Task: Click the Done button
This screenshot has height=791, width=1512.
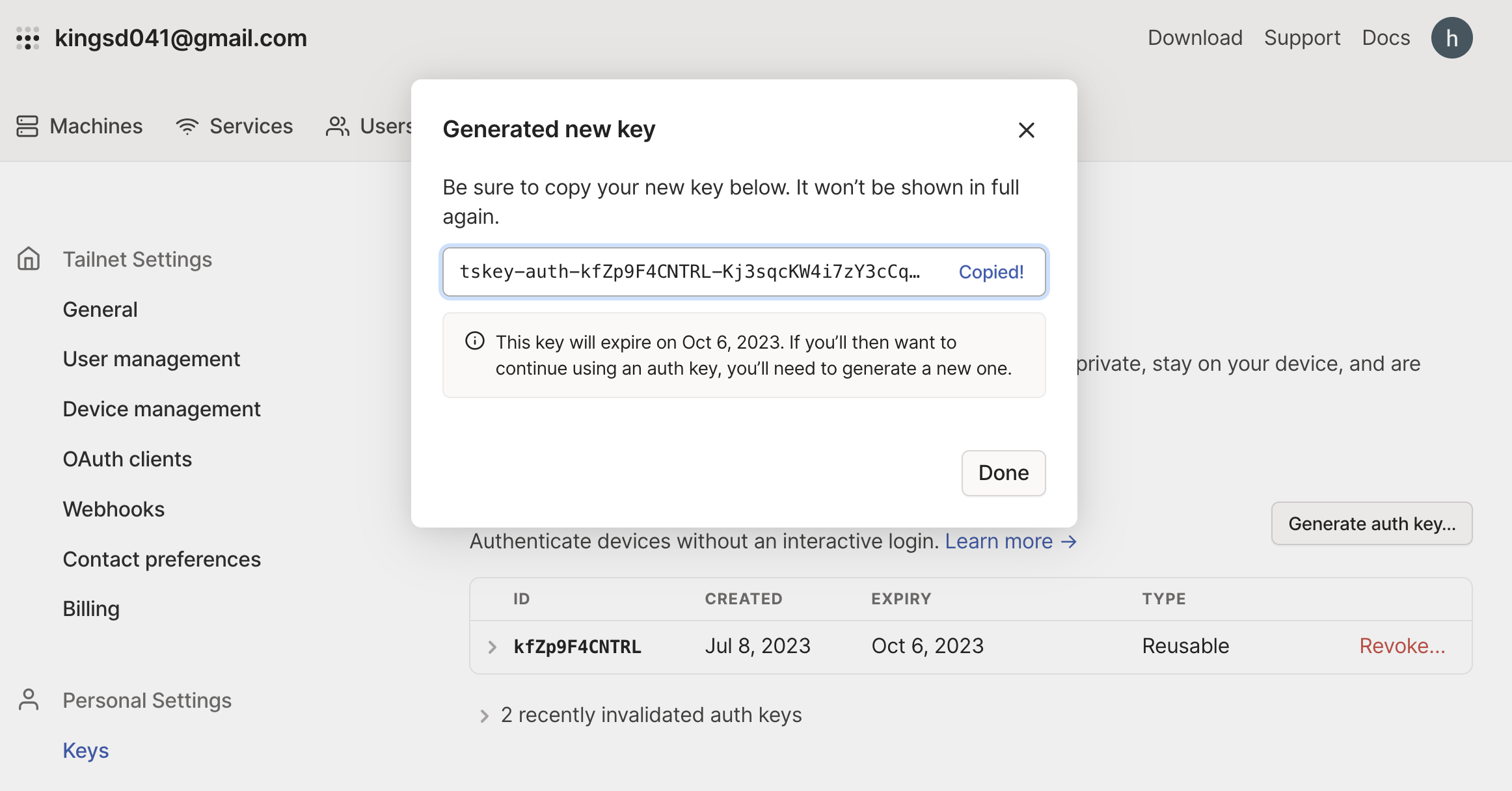Action: pos(1003,473)
